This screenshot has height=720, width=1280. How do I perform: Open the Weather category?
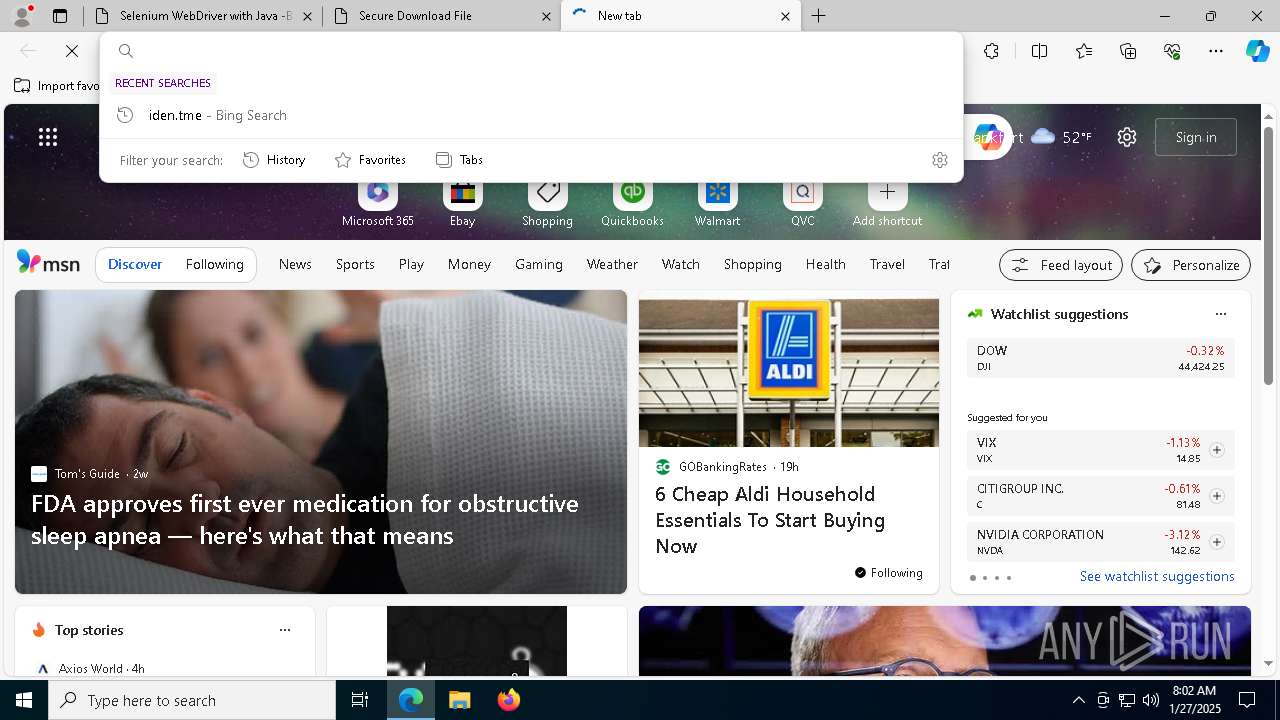(612, 264)
